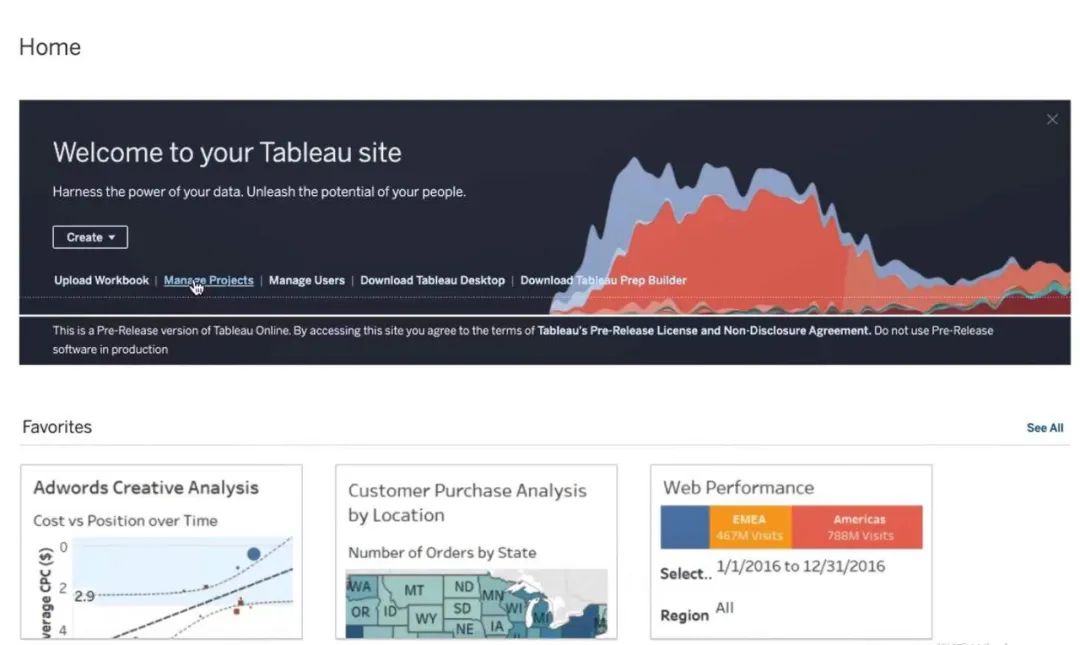The height and width of the screenshot is (645, 1080).
Task: Click See All favorites link
Action: point(1044,428)
